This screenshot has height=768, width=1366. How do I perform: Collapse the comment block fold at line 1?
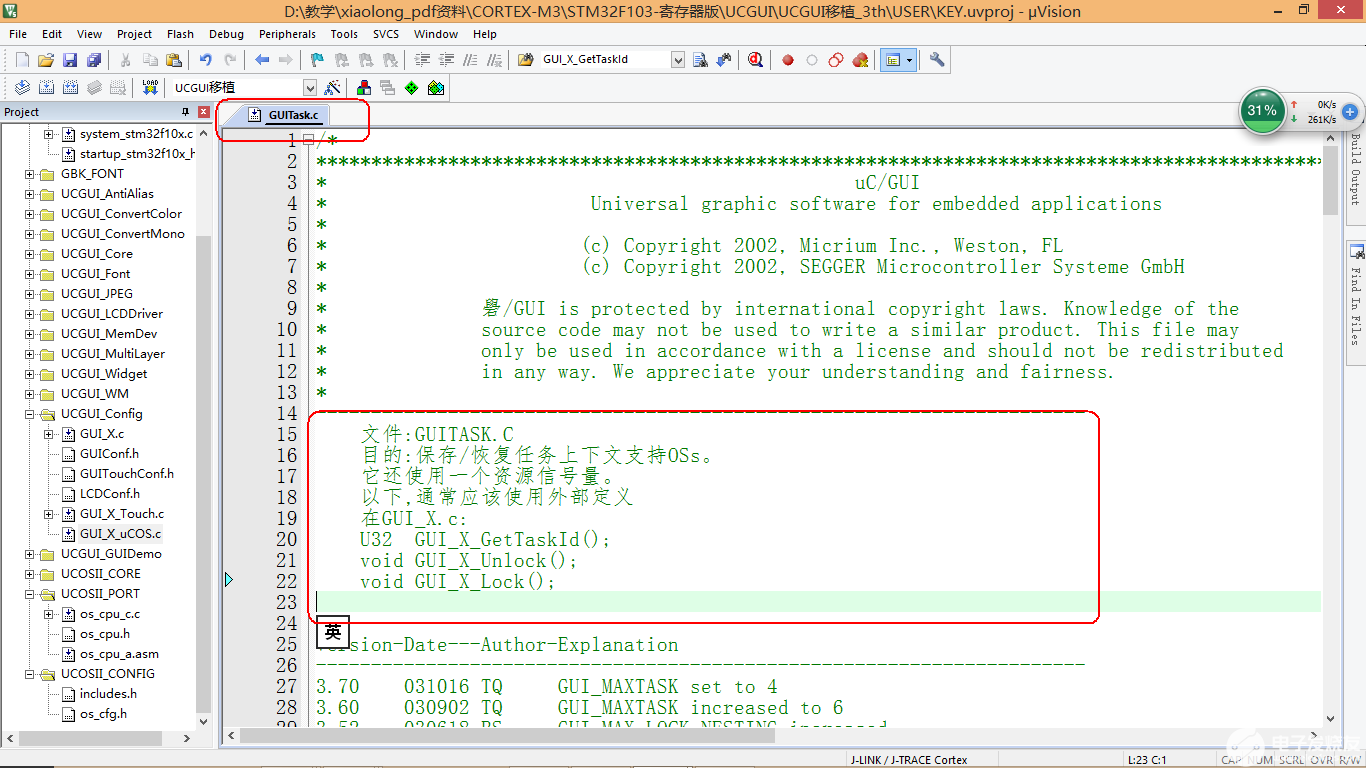coord(308,141)
